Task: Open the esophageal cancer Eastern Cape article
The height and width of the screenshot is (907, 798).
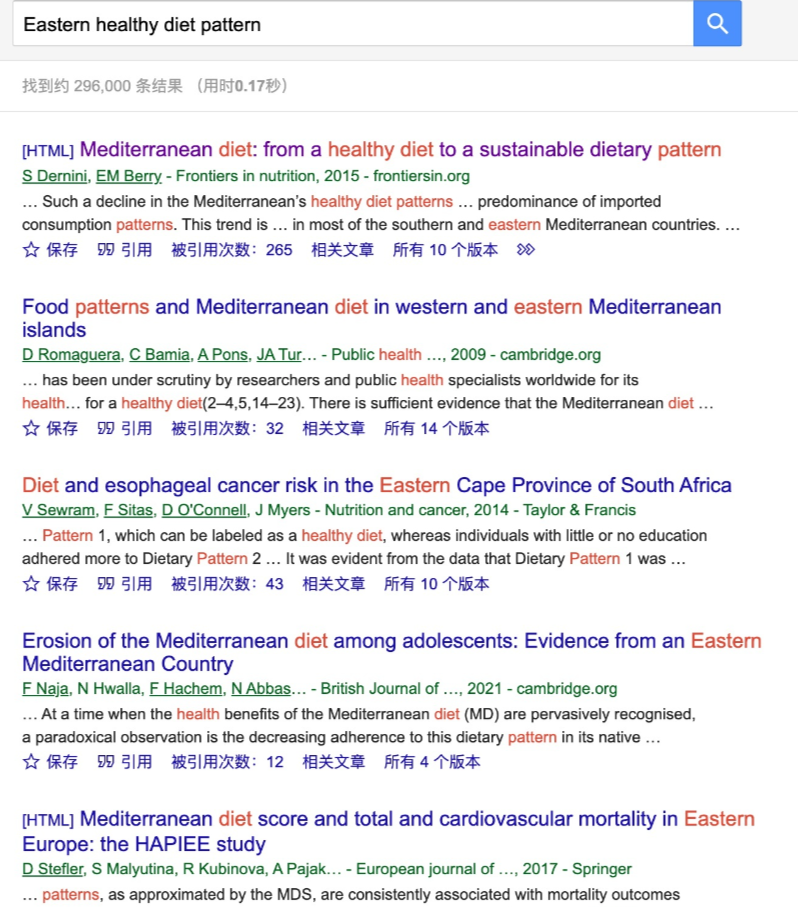Action: click(x=377, y=486)
